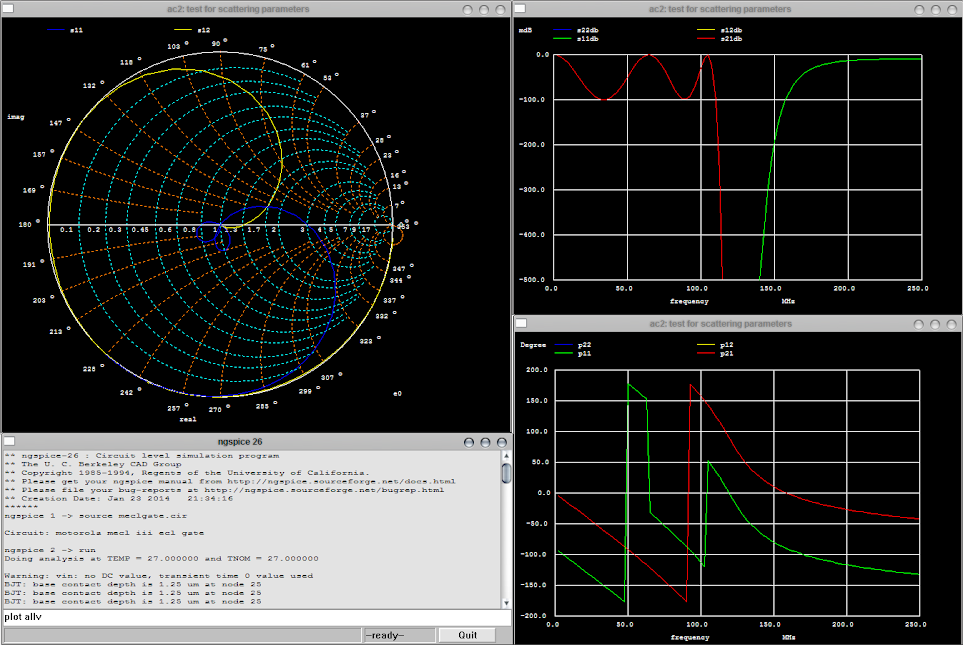Viewport: 963px width, 645px height.
Task: Click the 'ngspice 2 -> run' line
Action: 50,550
